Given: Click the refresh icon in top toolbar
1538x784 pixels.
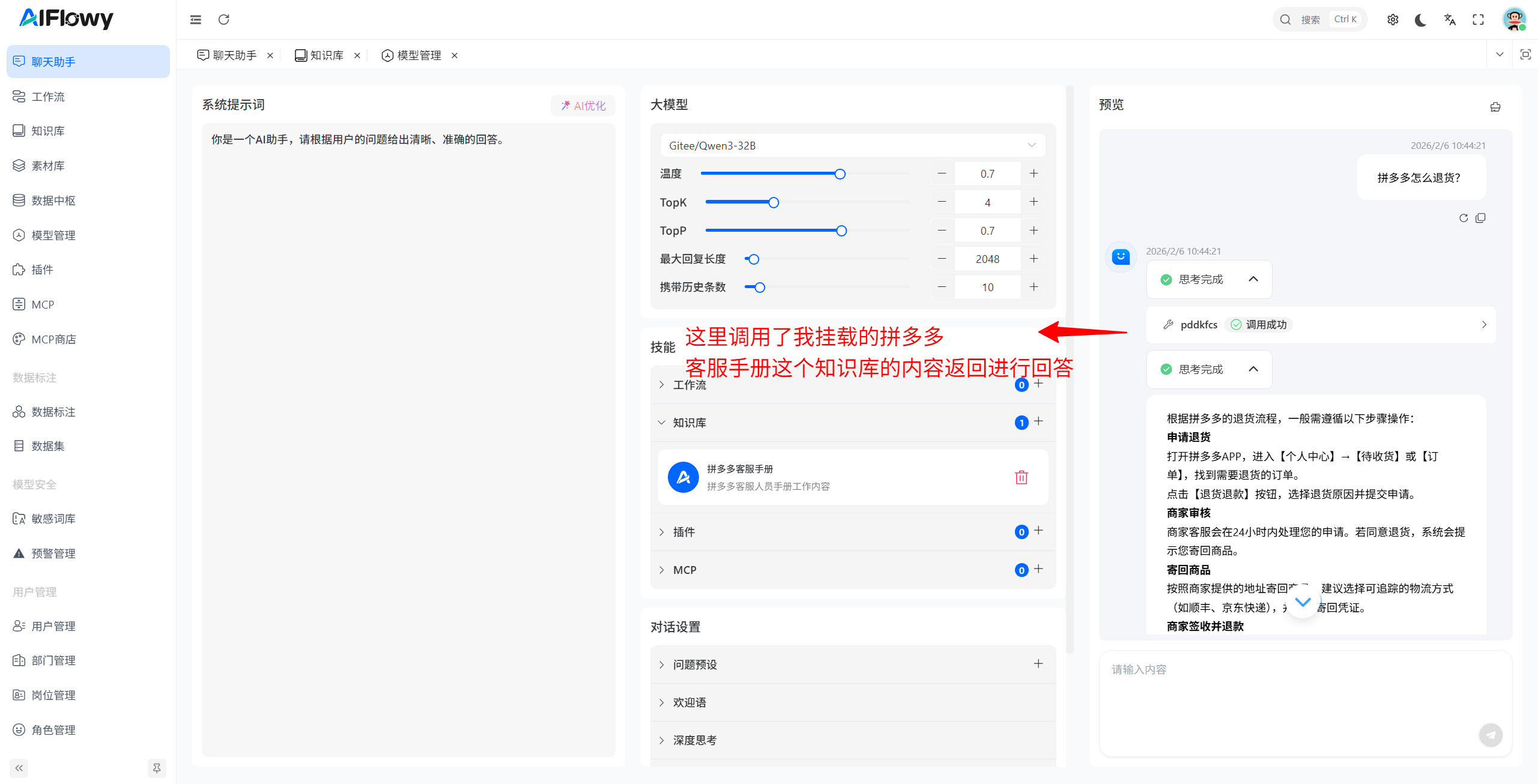Looking at the screenshot, I should point(224,20).
